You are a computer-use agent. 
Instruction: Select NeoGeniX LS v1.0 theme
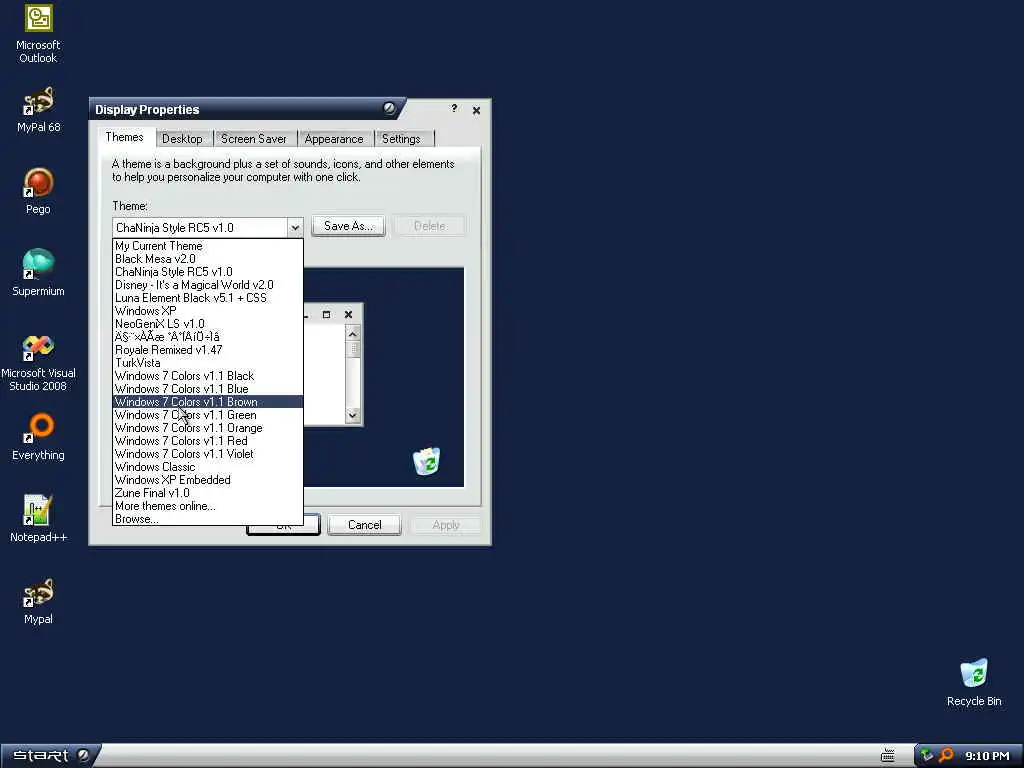coord(208,324)
